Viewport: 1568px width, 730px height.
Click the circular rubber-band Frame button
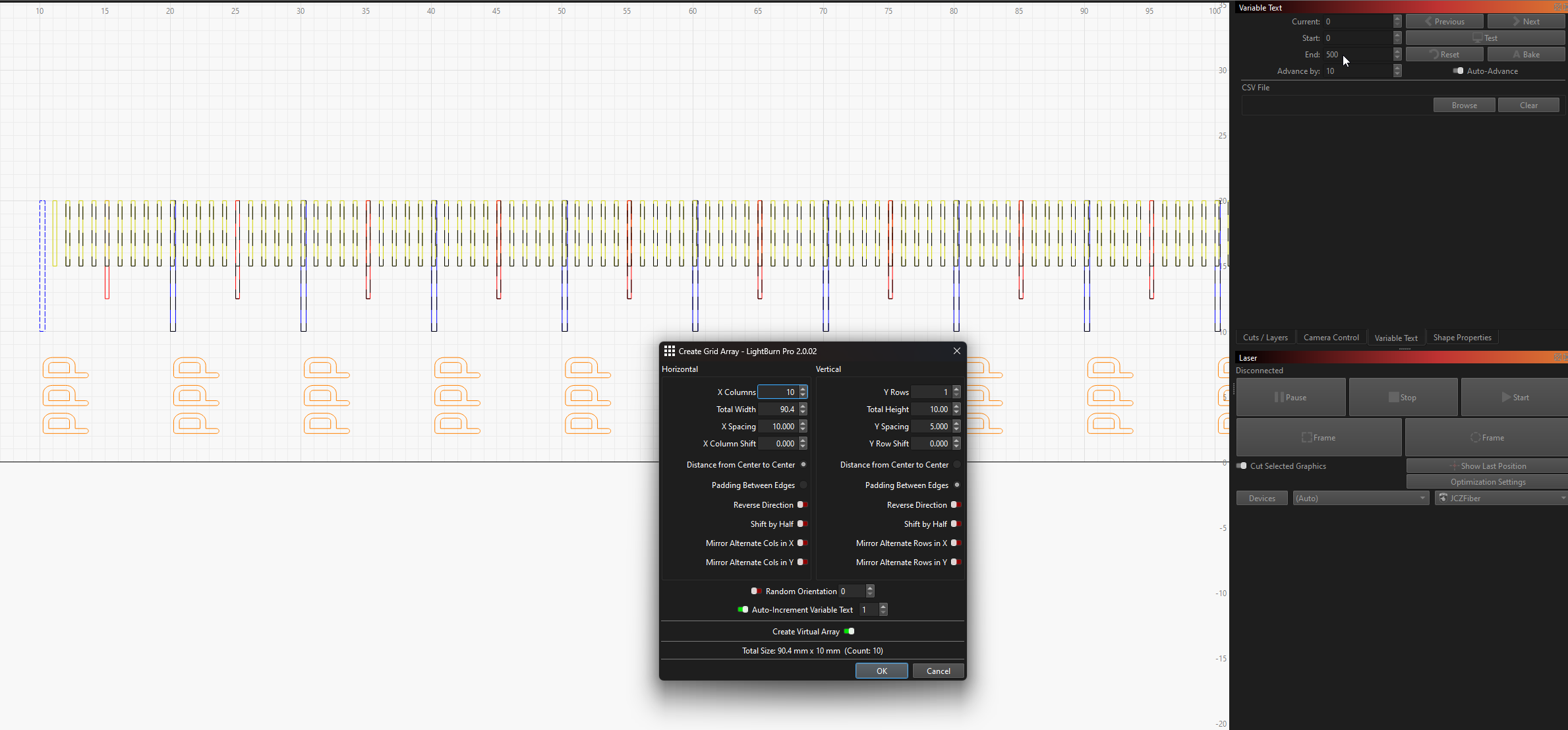click(x=1486, y=437)
